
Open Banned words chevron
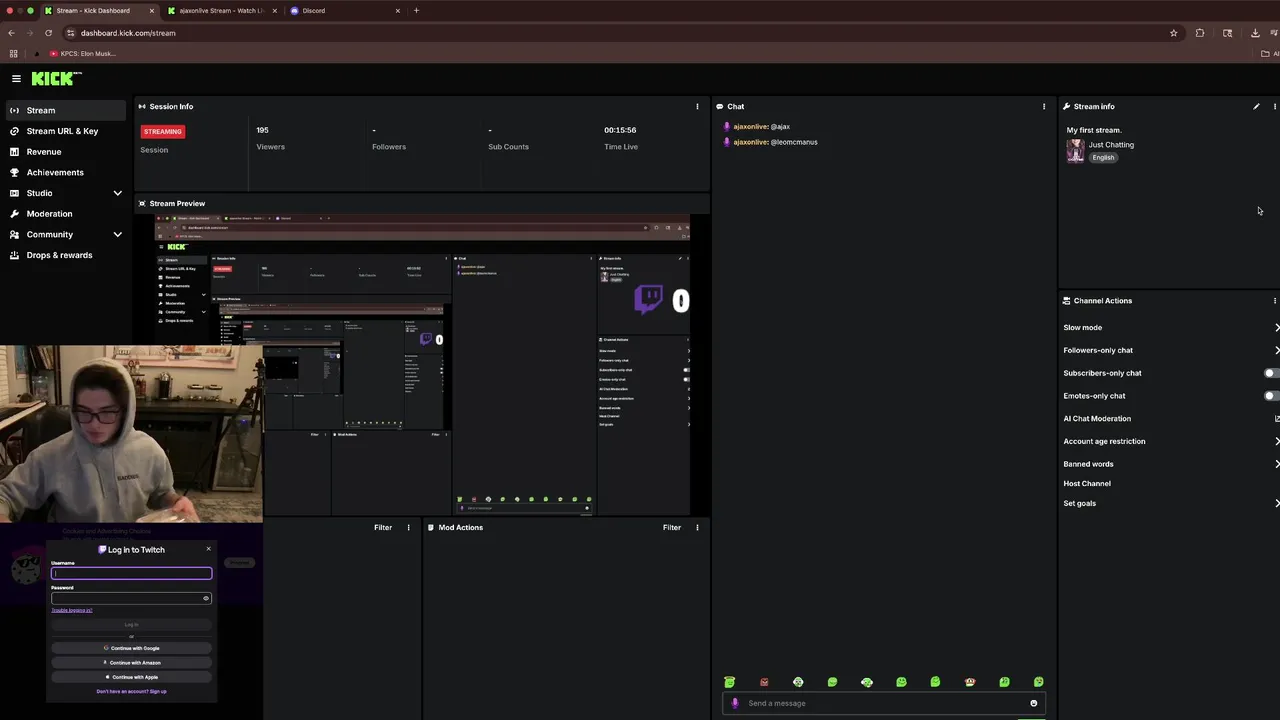(x=1277, y=464)
